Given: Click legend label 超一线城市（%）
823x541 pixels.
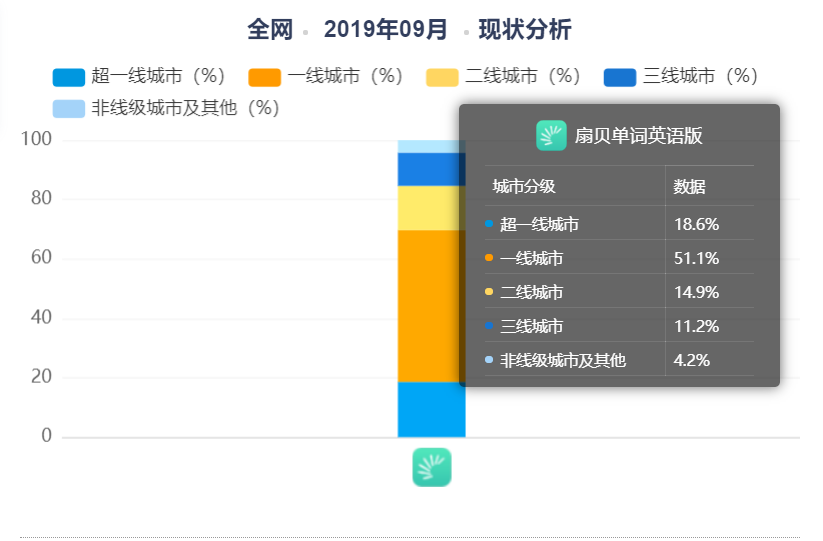Looking at the screenshot, I should (x=159, y=76).
